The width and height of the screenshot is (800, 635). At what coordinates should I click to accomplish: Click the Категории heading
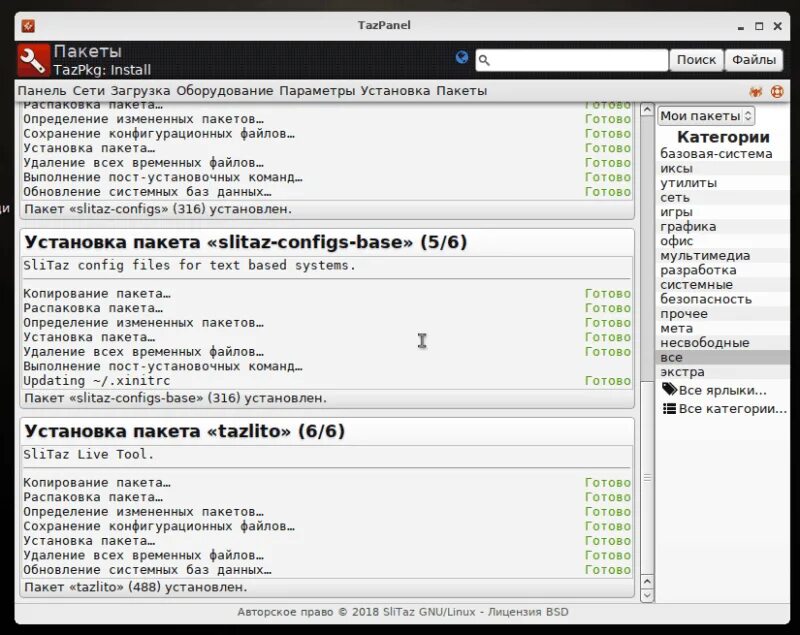click(723, 137)
